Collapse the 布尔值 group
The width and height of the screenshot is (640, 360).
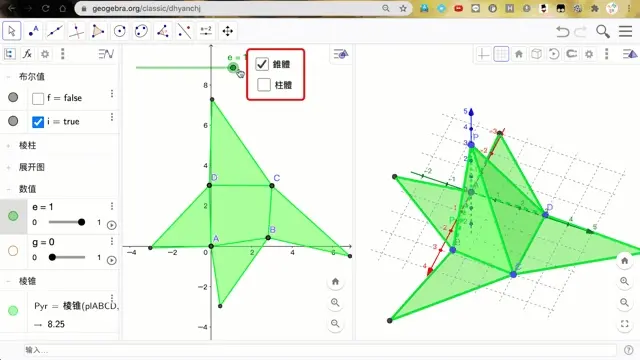pyautogui.click(x=8, y=77)
